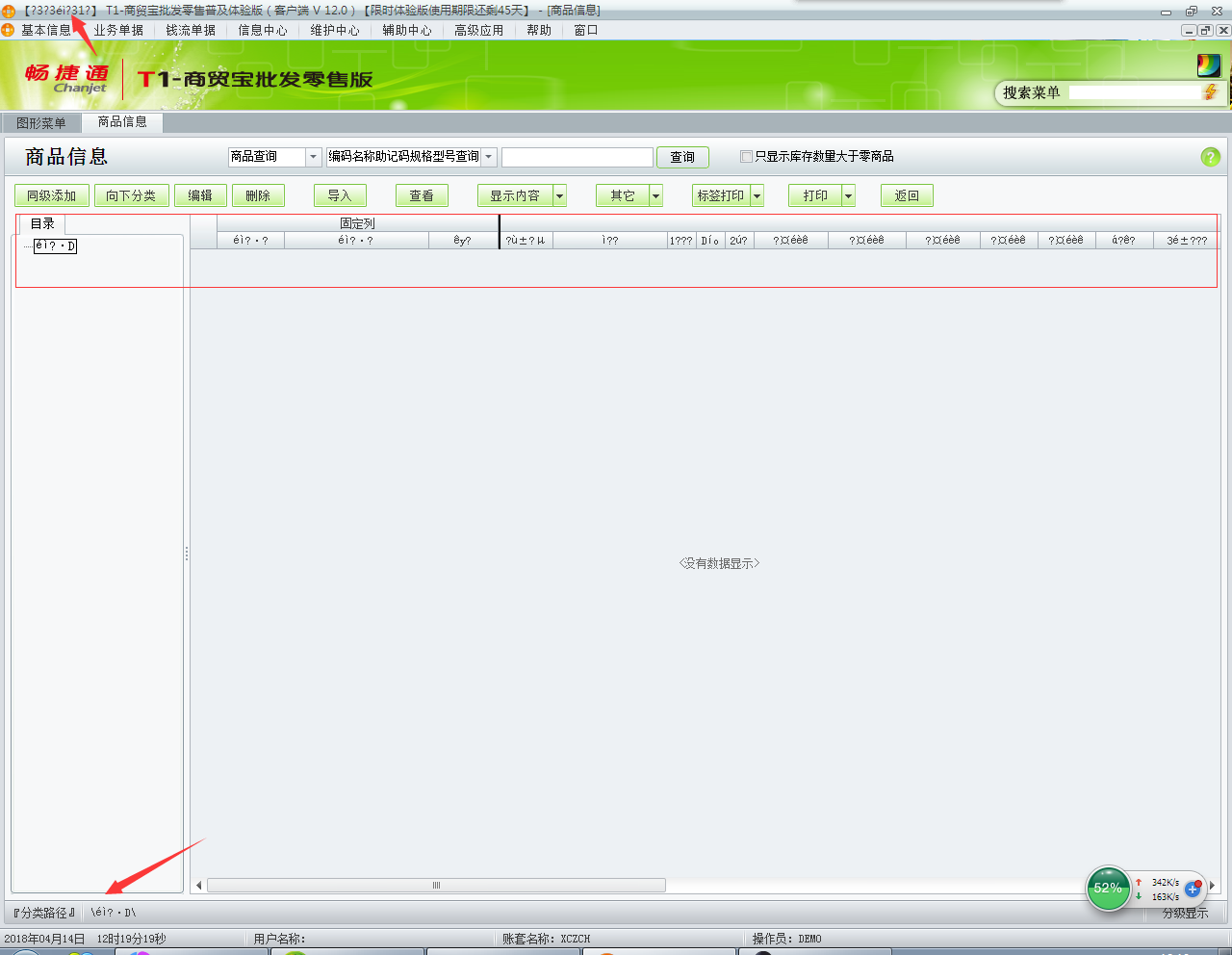
Task: Click 用户名称: in the status bar
Action: point(279,939)
